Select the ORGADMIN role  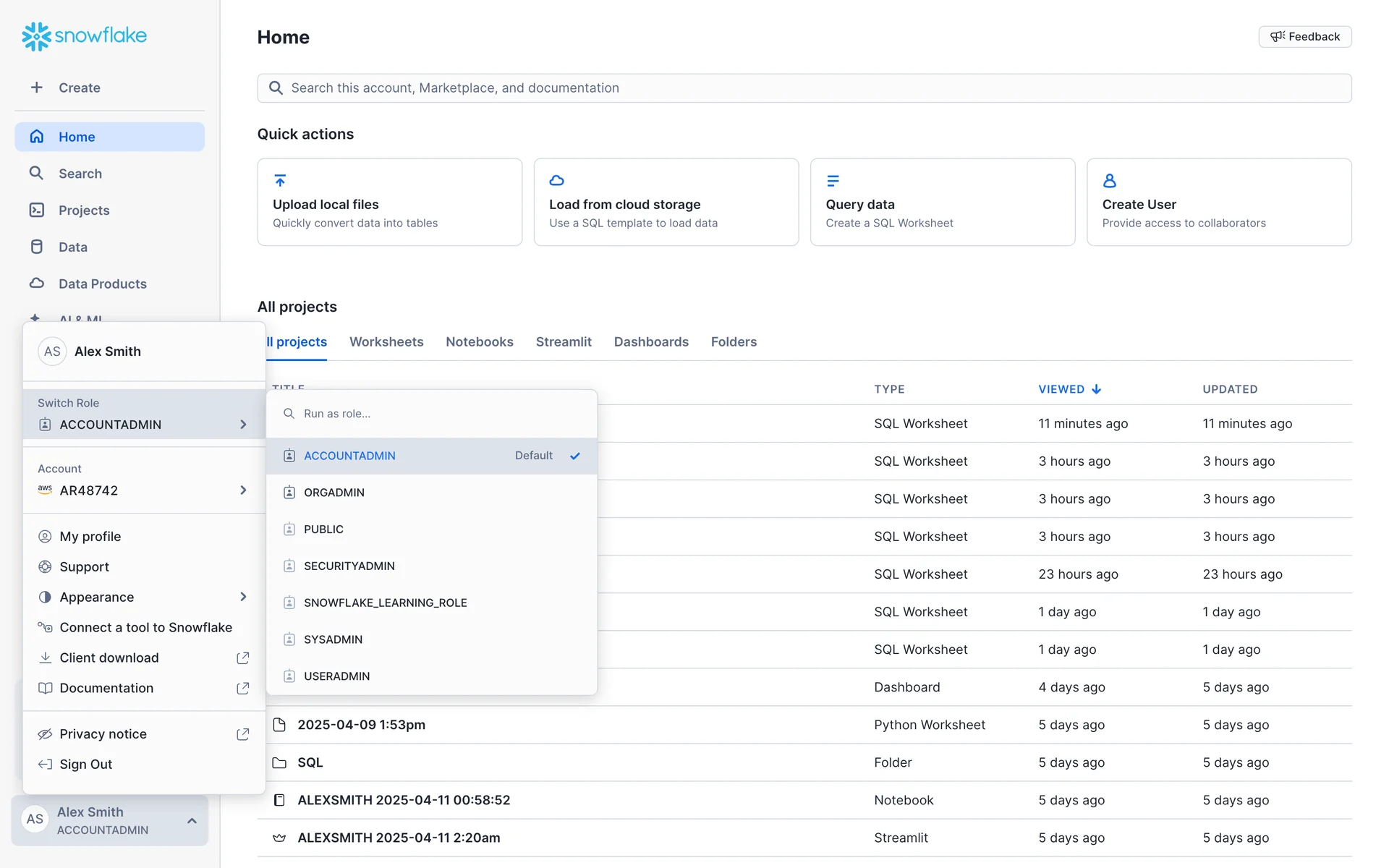coord(334,493)
